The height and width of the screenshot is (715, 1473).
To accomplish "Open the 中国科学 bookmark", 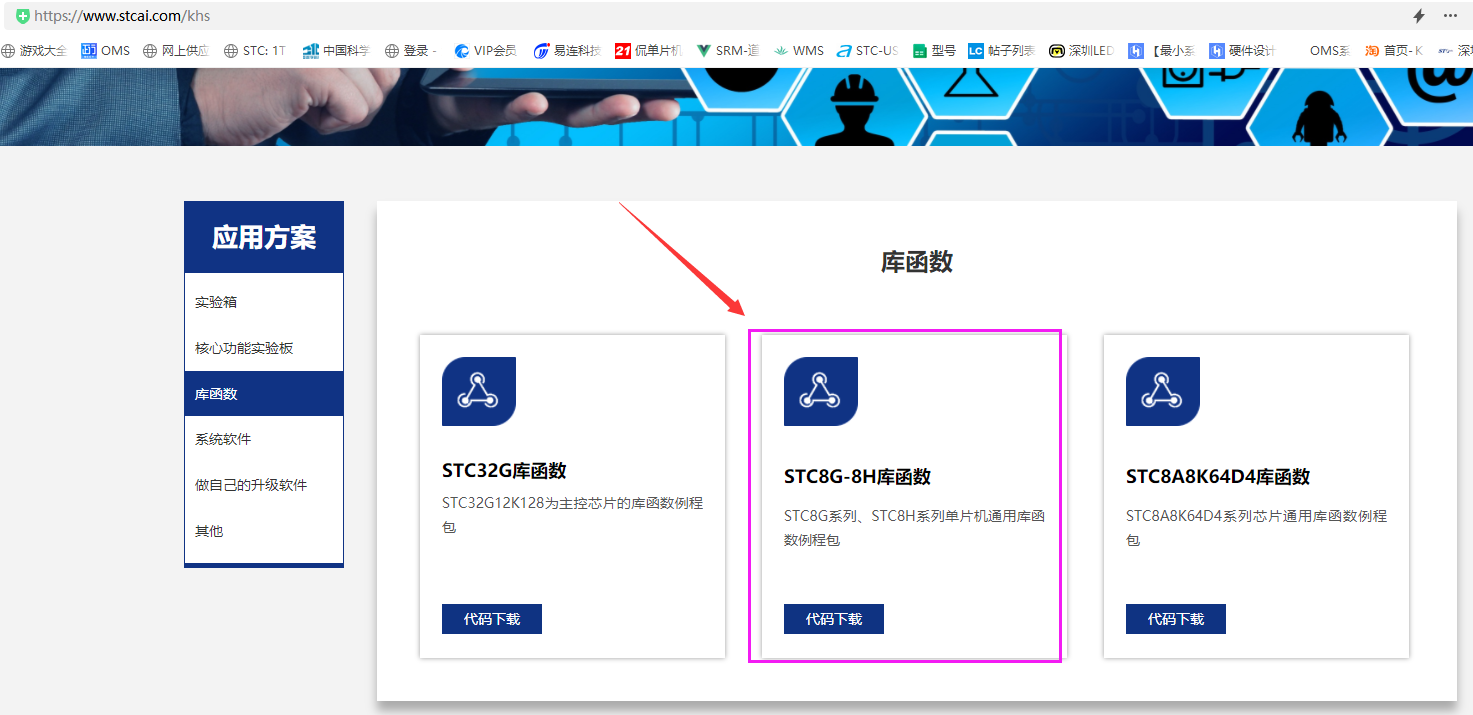I will 336,51.
